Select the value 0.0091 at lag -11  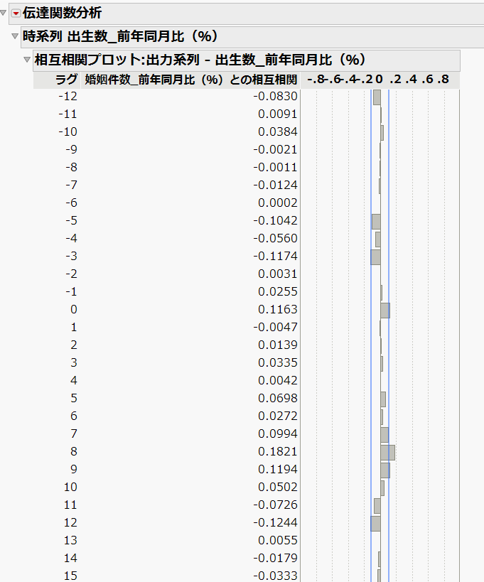278,114
